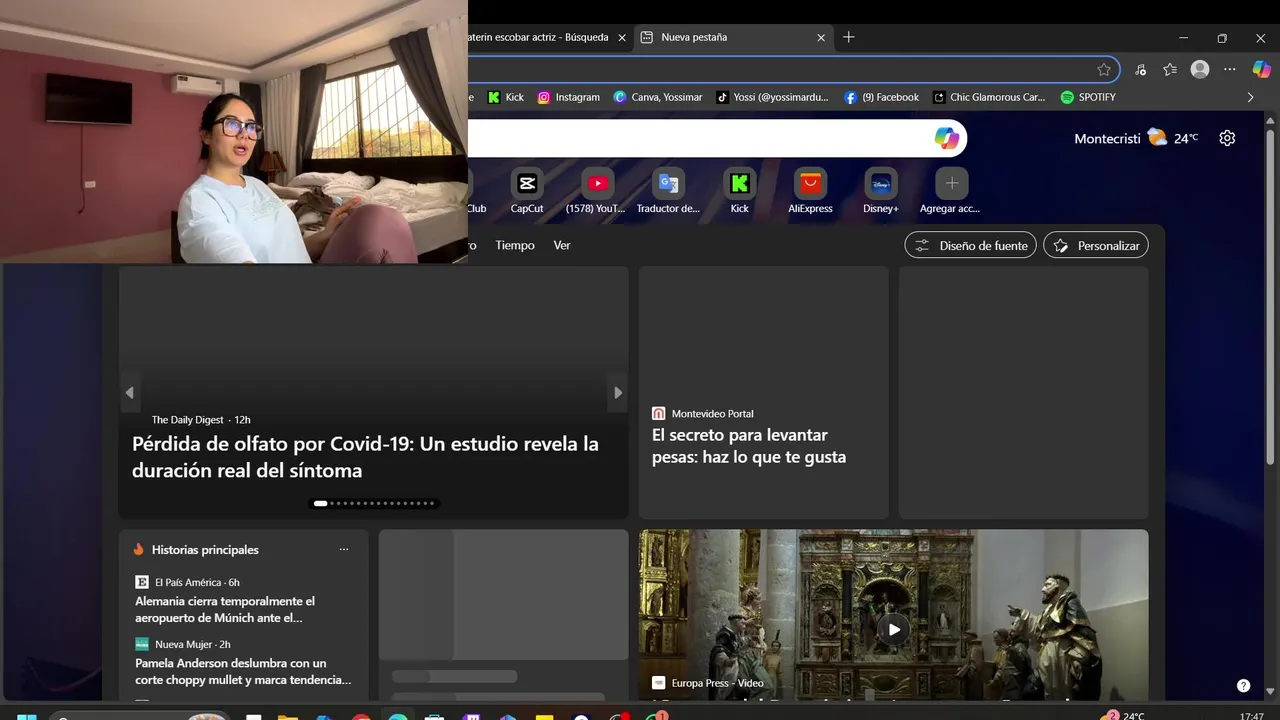Open El secreto para levantar pesas article
The image size is (1280, 720).
pyautogui.click(x=749, y=446)
